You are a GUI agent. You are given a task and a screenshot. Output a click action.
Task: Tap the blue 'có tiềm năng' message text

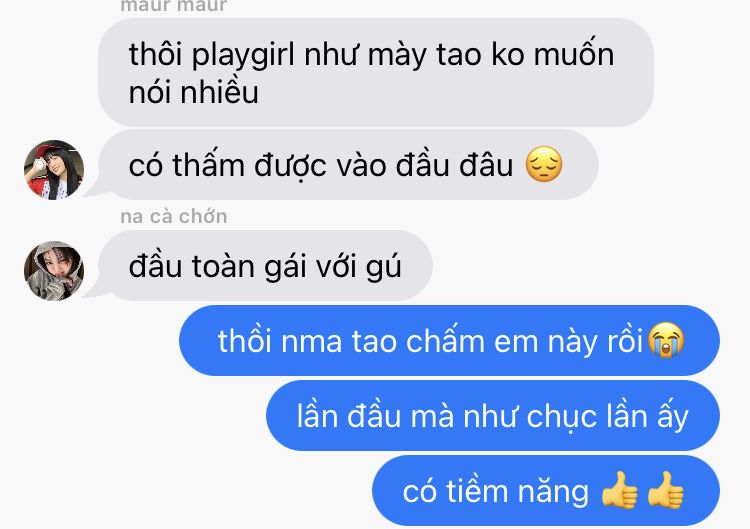496,492
